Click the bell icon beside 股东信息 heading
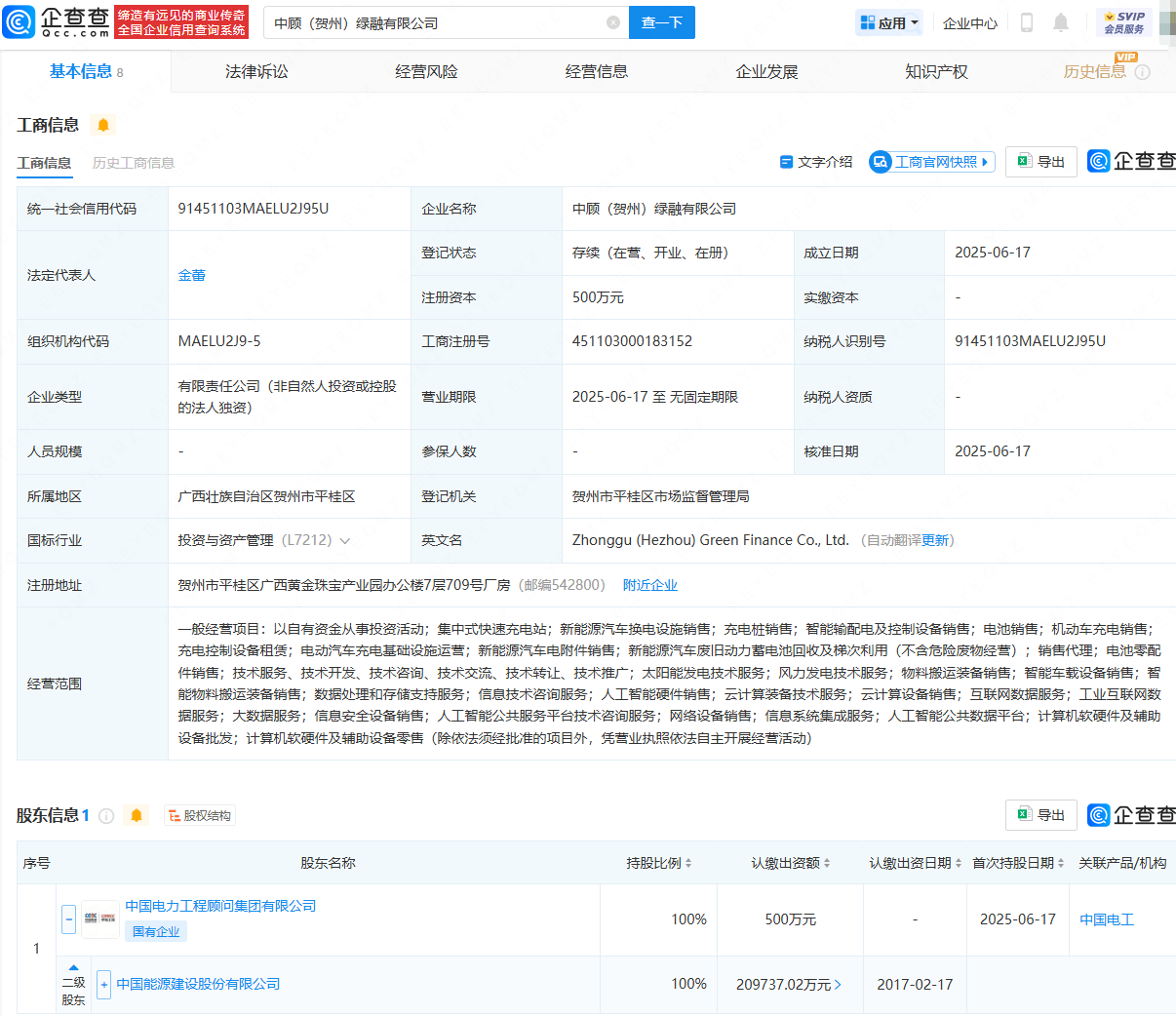Screen dimensions: 1176x1016 137,815
